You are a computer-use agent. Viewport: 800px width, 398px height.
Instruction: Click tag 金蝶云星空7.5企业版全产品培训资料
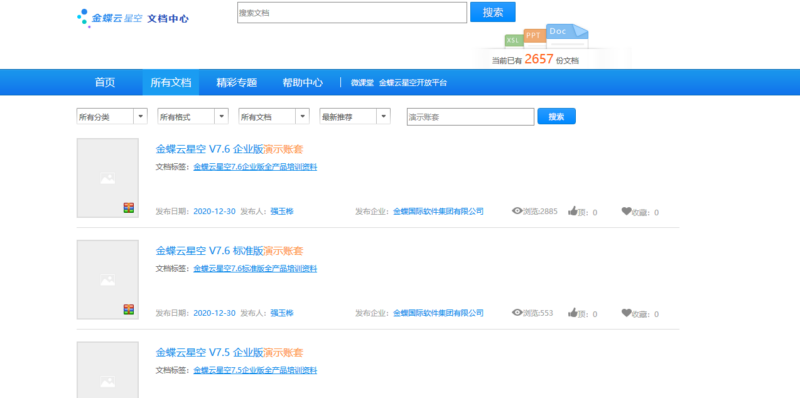pyautogui.click(x=255, y=370)
